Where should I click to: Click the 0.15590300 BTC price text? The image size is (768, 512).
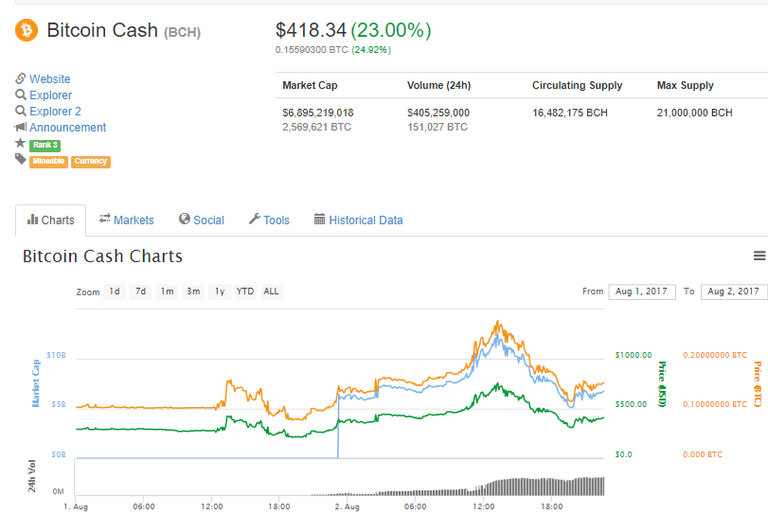pyautogui.click(x=312, y=49)
